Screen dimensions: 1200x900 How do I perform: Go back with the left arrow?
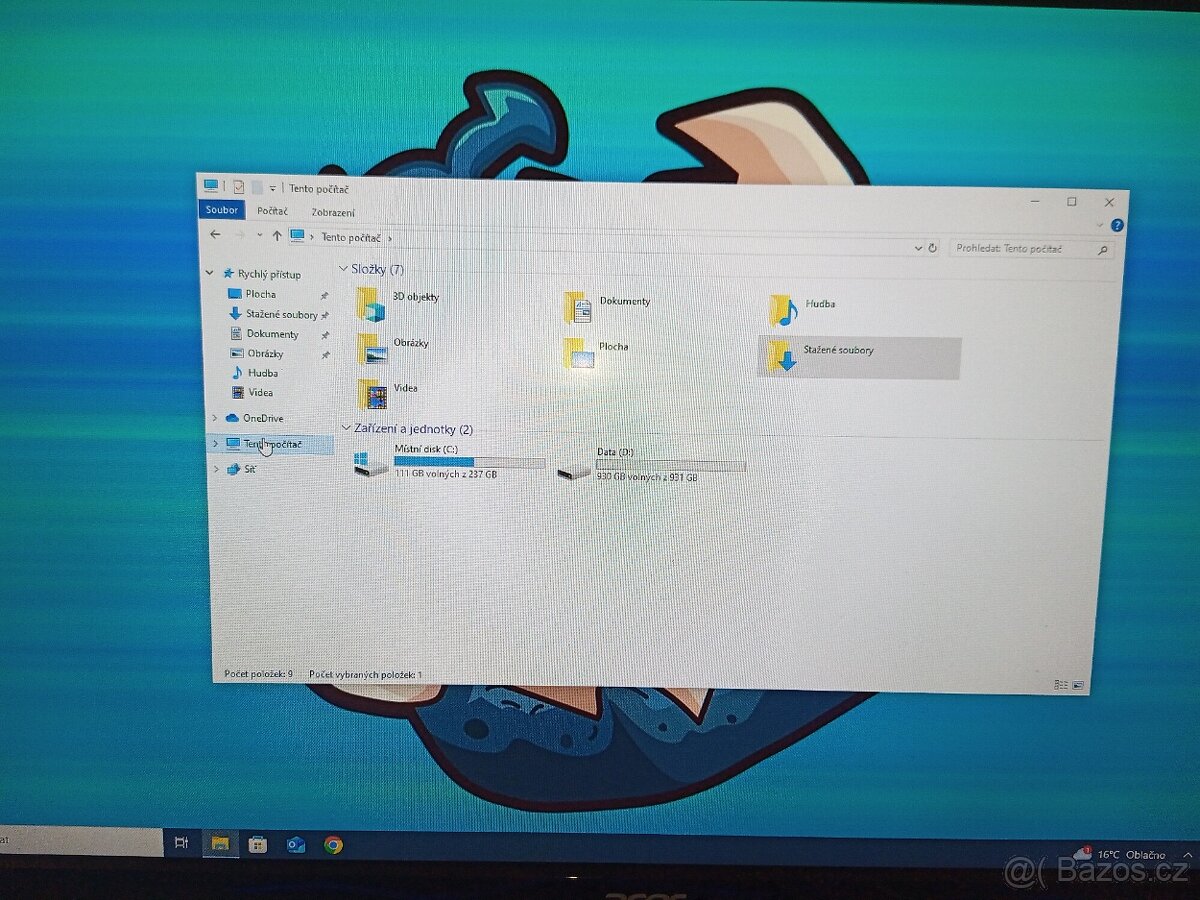215,234
